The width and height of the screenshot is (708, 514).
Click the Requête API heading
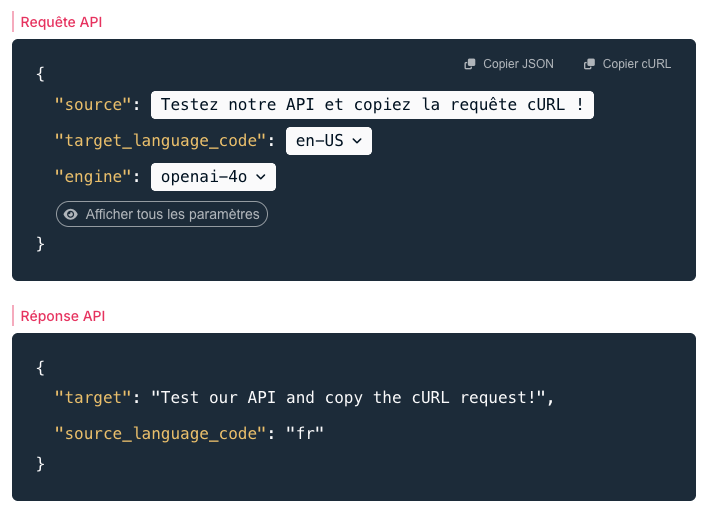tap(61, 22)
